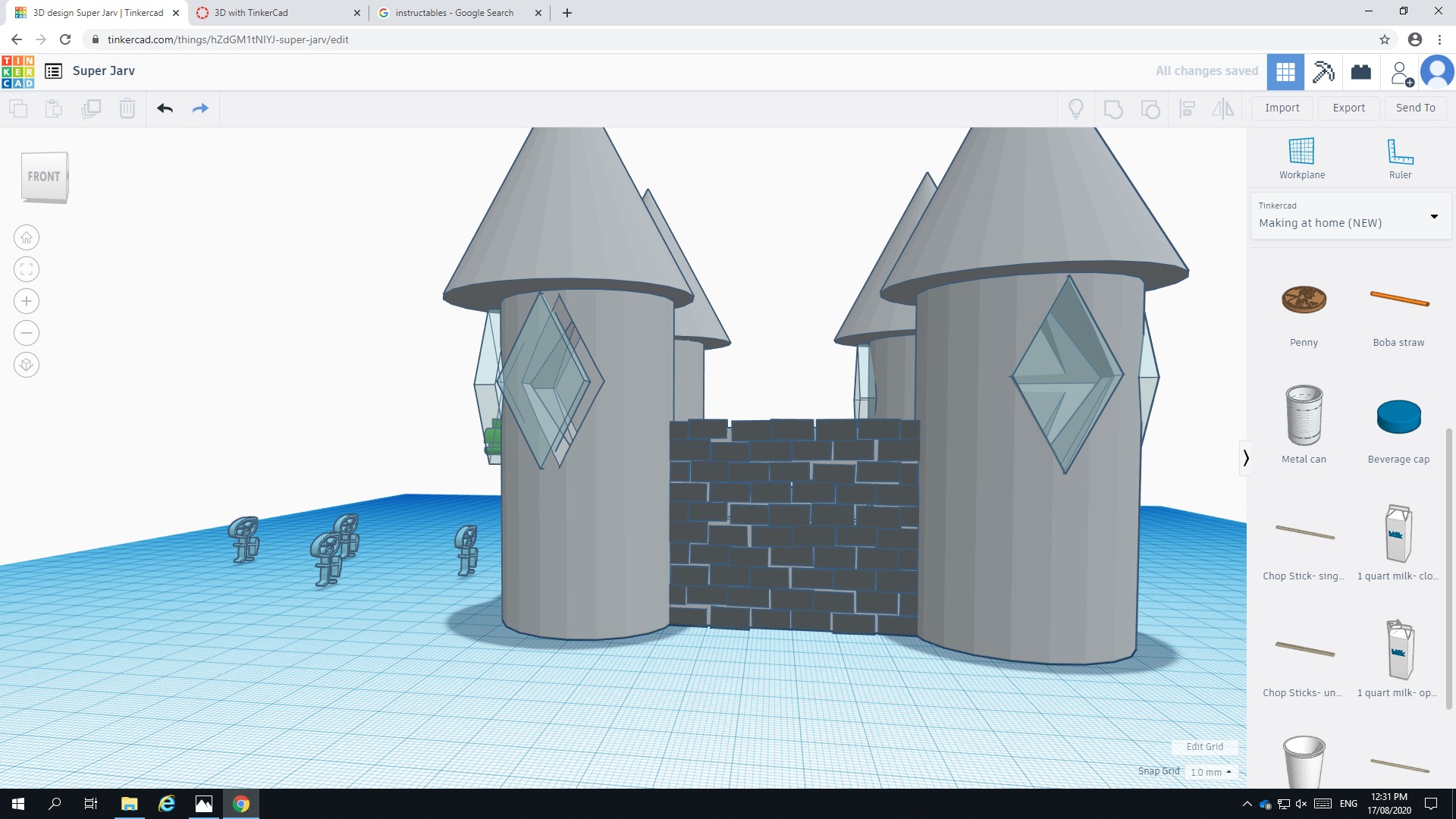Open the Blocks pickaxe mode
Image resolution: width=1456 pixels, height=819 pixels.
(1323, 71)
